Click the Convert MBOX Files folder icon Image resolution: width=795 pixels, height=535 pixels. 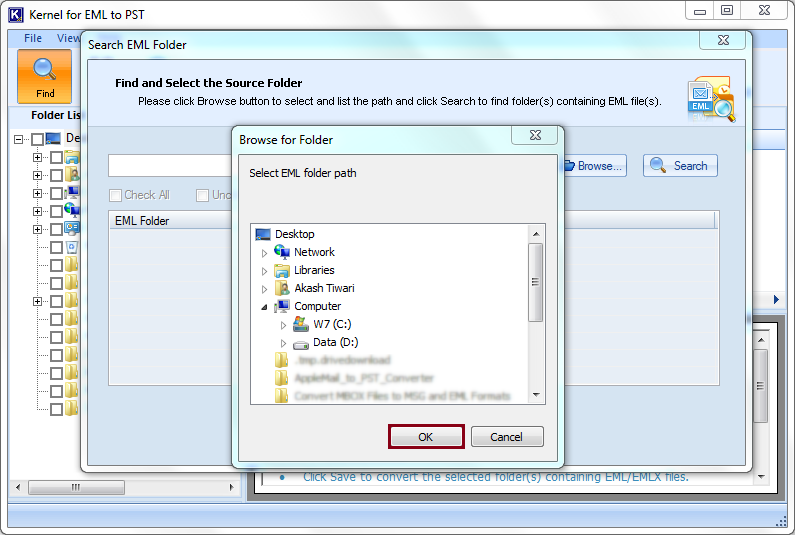(281, 396)
